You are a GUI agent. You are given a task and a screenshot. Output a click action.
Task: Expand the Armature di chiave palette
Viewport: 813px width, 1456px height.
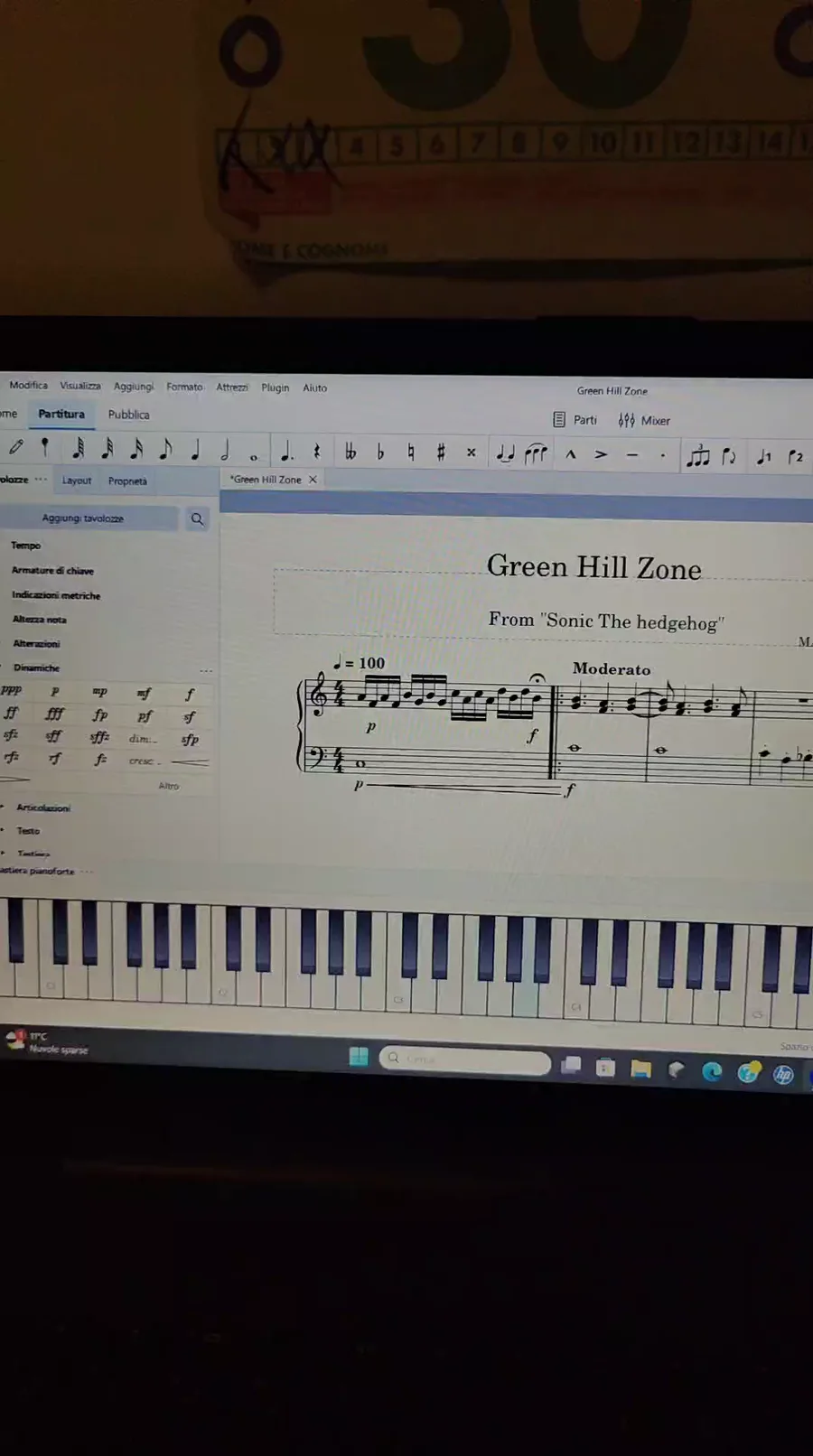tap(52, 571)
